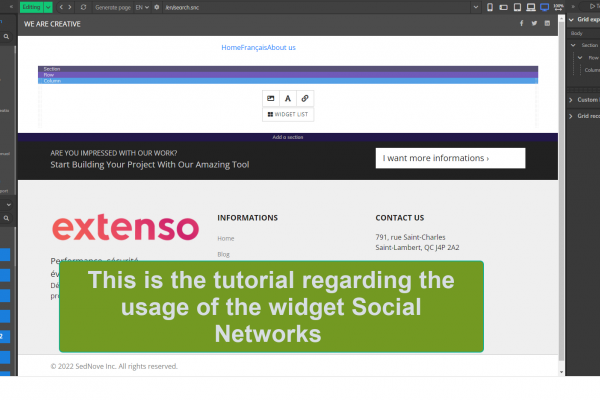Click the text widget icon
This screenshot has width=600, height=400.
pyautogui.click(x=288, y=98)
